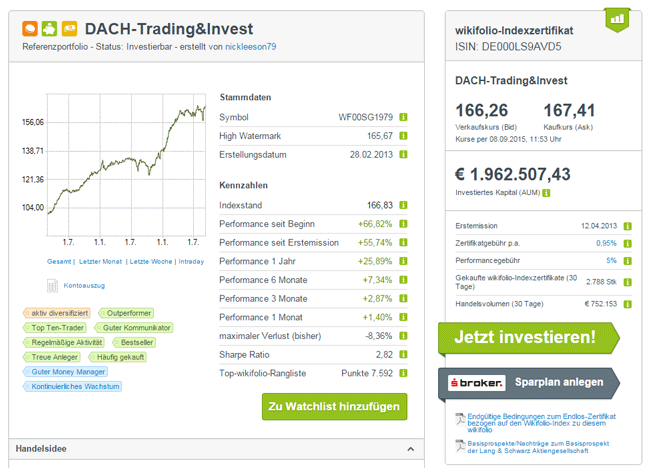Click the ISIN DE000LS9AVD5 text

508,46
